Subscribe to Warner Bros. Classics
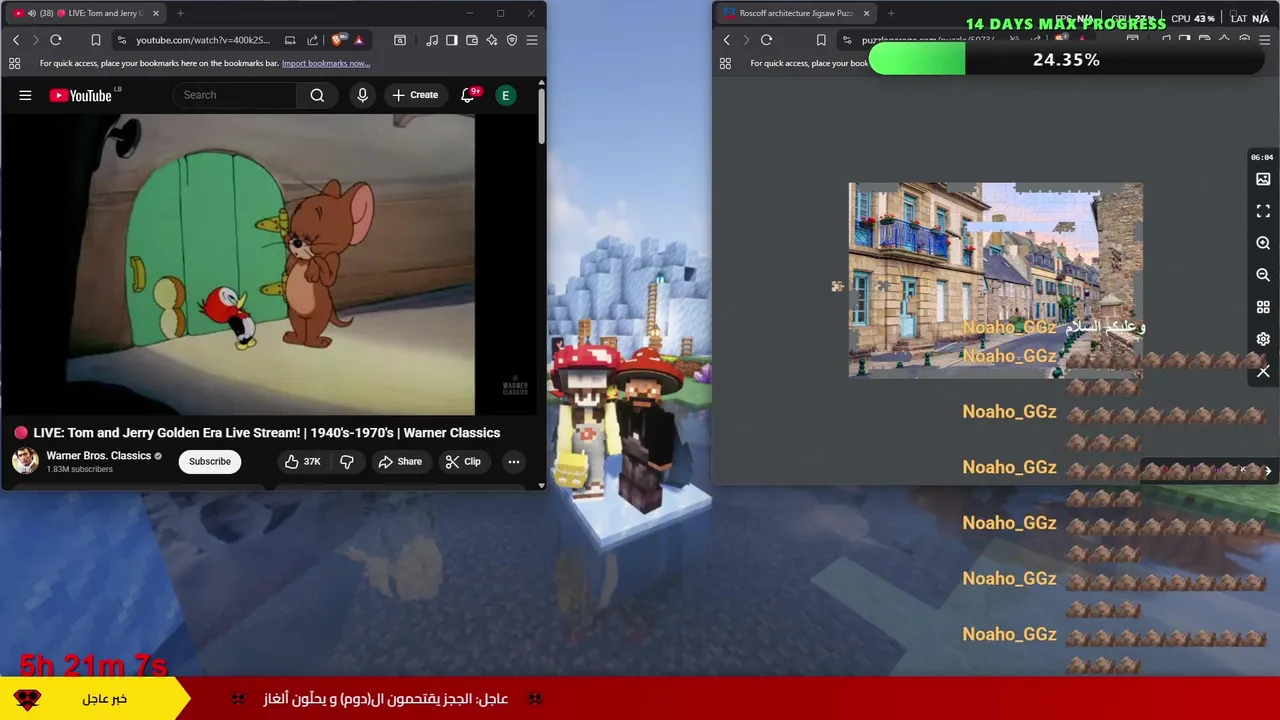Image resolution: width=1280 pixels, height=720 pixels. 210,461
